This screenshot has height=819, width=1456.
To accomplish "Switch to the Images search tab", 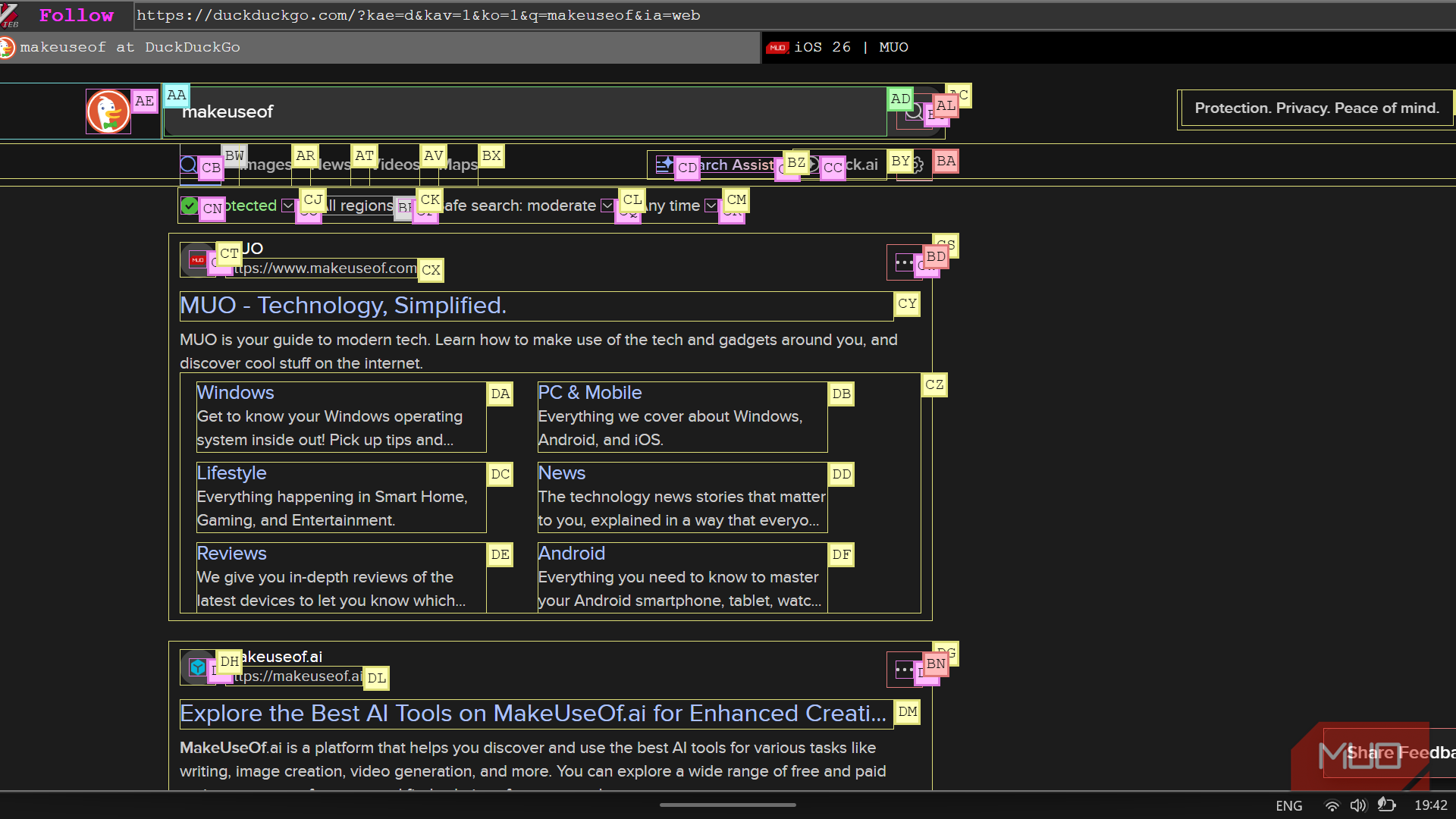I will pyautogui.click(x=265, y=165).
